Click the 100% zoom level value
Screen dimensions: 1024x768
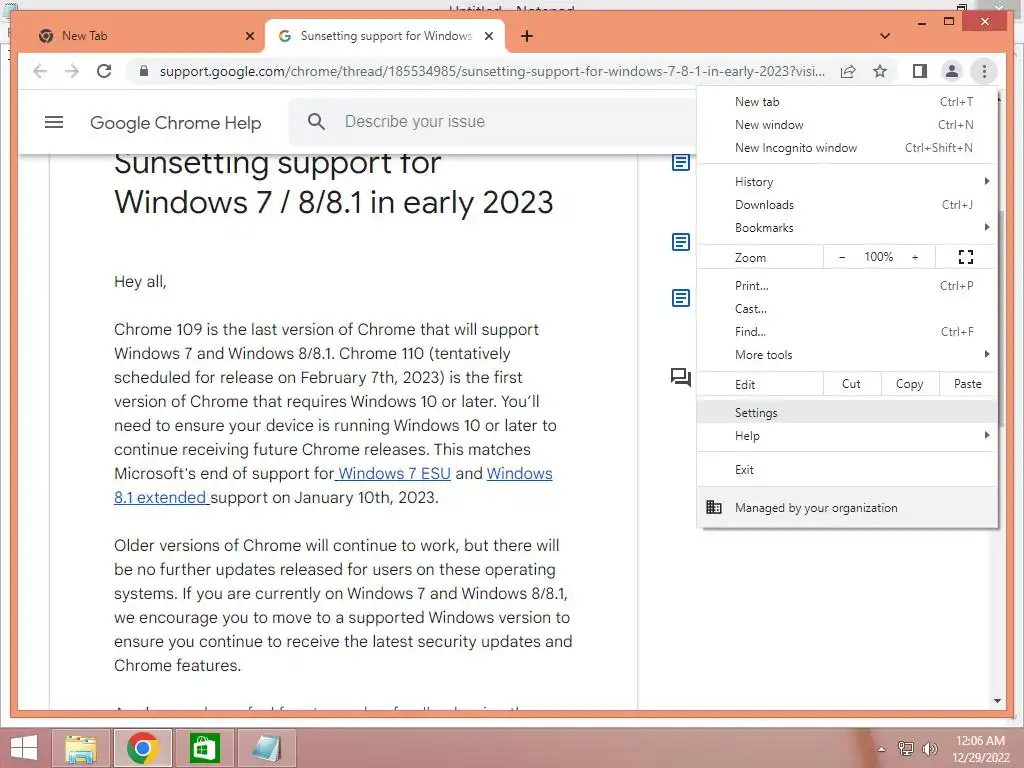click(x=878, y=257)
